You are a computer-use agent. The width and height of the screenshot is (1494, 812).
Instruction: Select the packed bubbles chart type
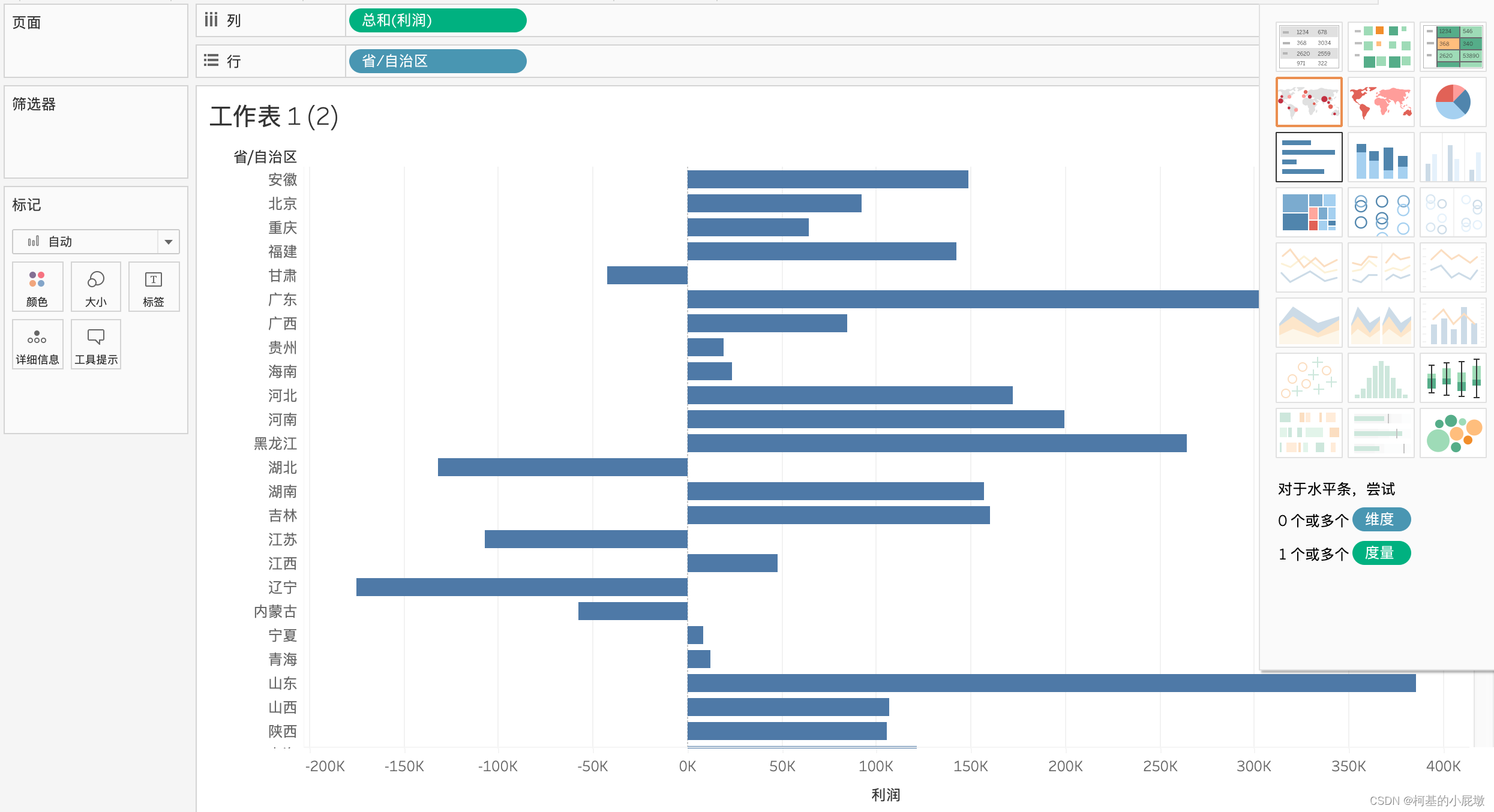[x=1453, y=432]
